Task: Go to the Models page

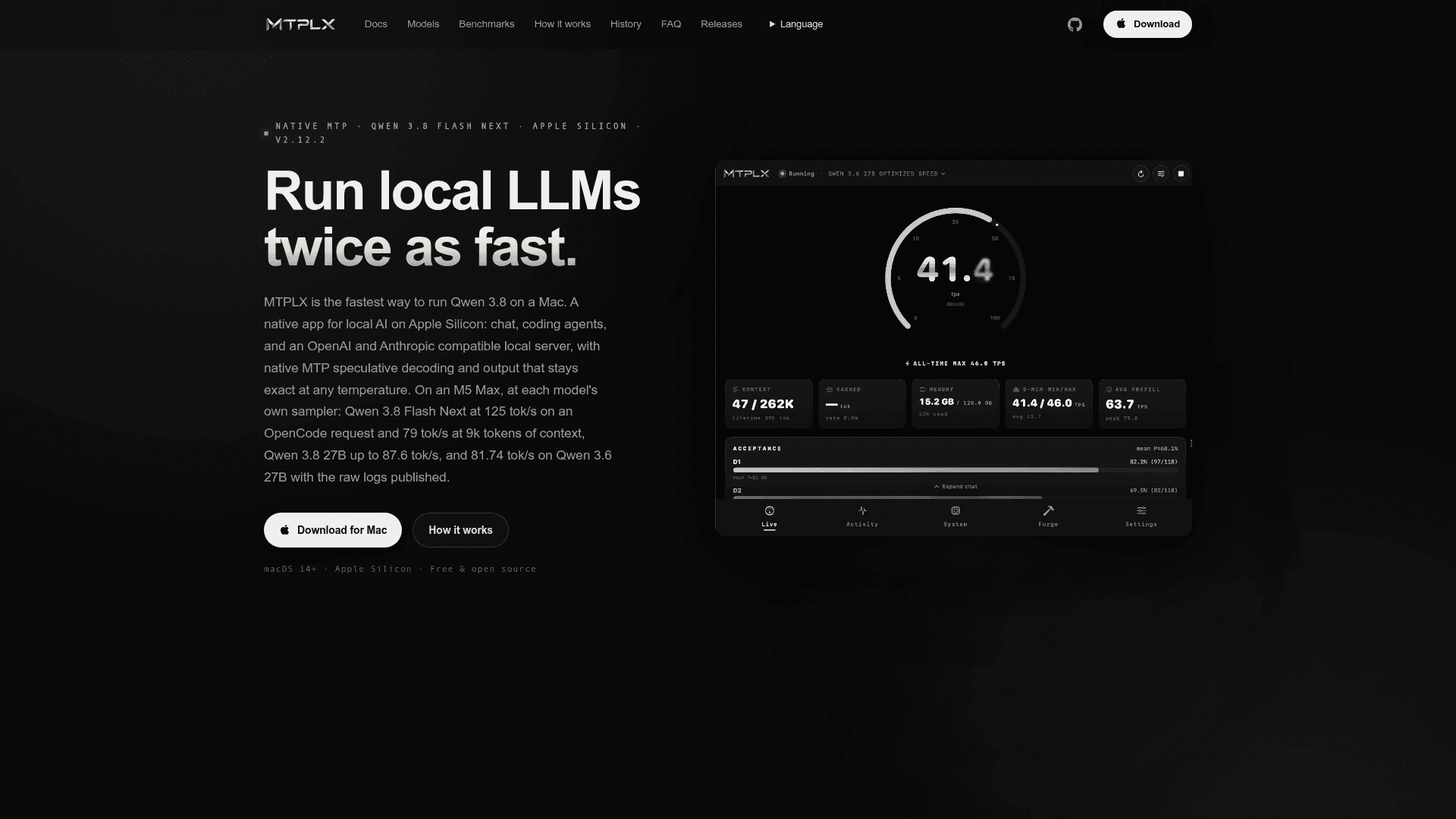Action: (423, 24)
